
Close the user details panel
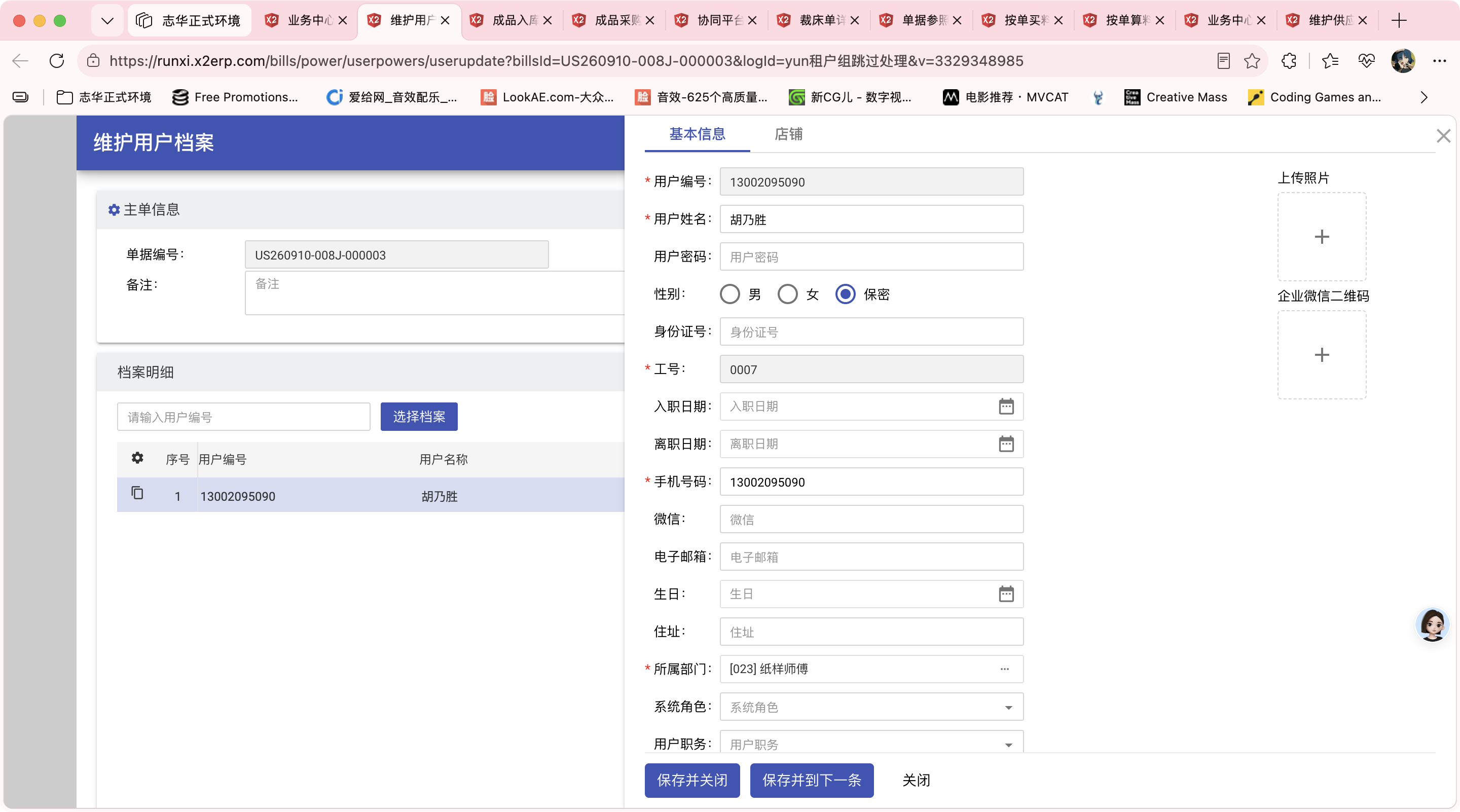(x=1443, y=136)
